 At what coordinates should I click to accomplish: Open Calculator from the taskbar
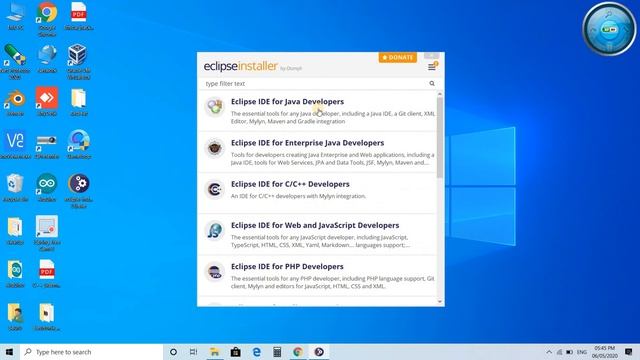[x=277, y=352]
